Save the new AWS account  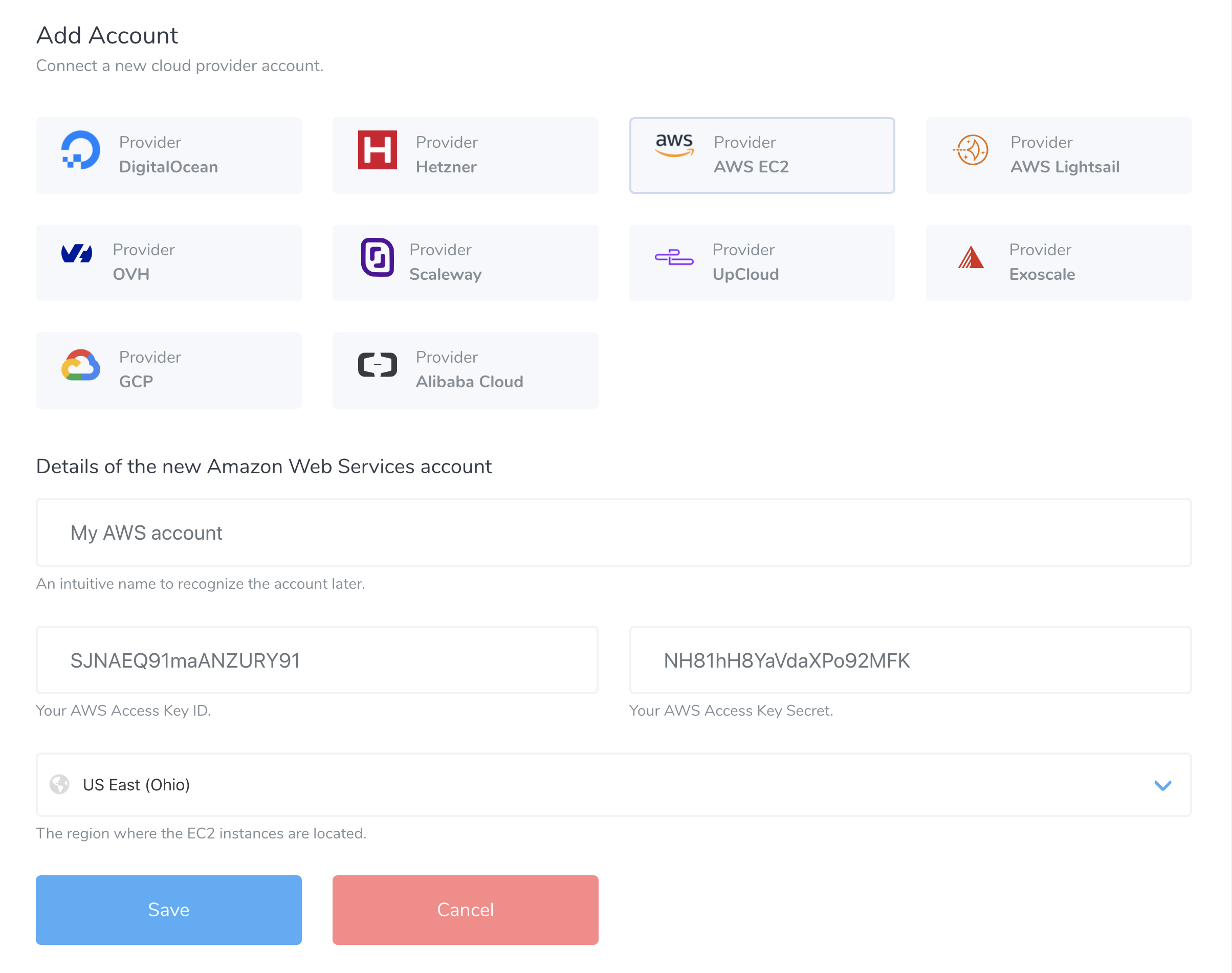tap(169, 910)
